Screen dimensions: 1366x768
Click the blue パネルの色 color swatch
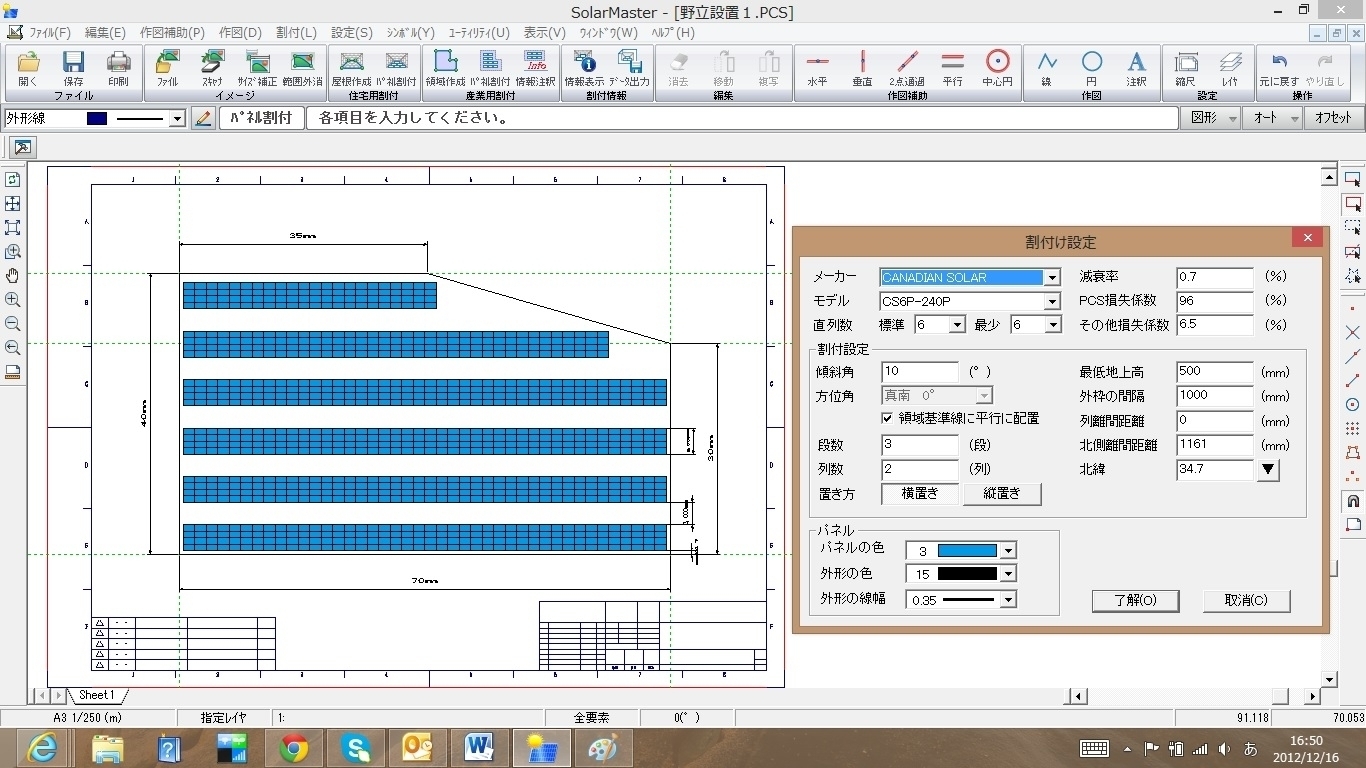(x=966, y=550)
